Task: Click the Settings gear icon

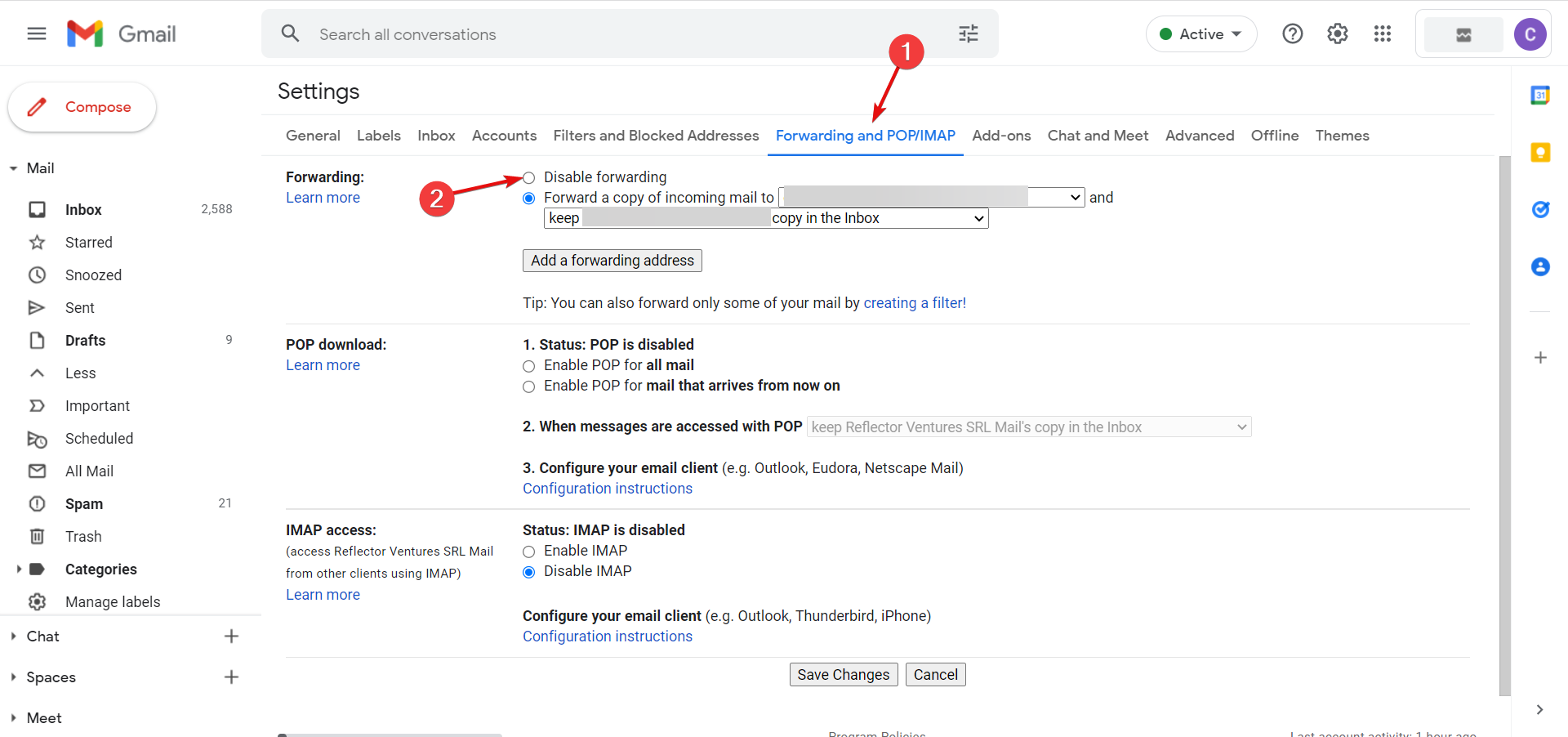Action: point(1337,33)
